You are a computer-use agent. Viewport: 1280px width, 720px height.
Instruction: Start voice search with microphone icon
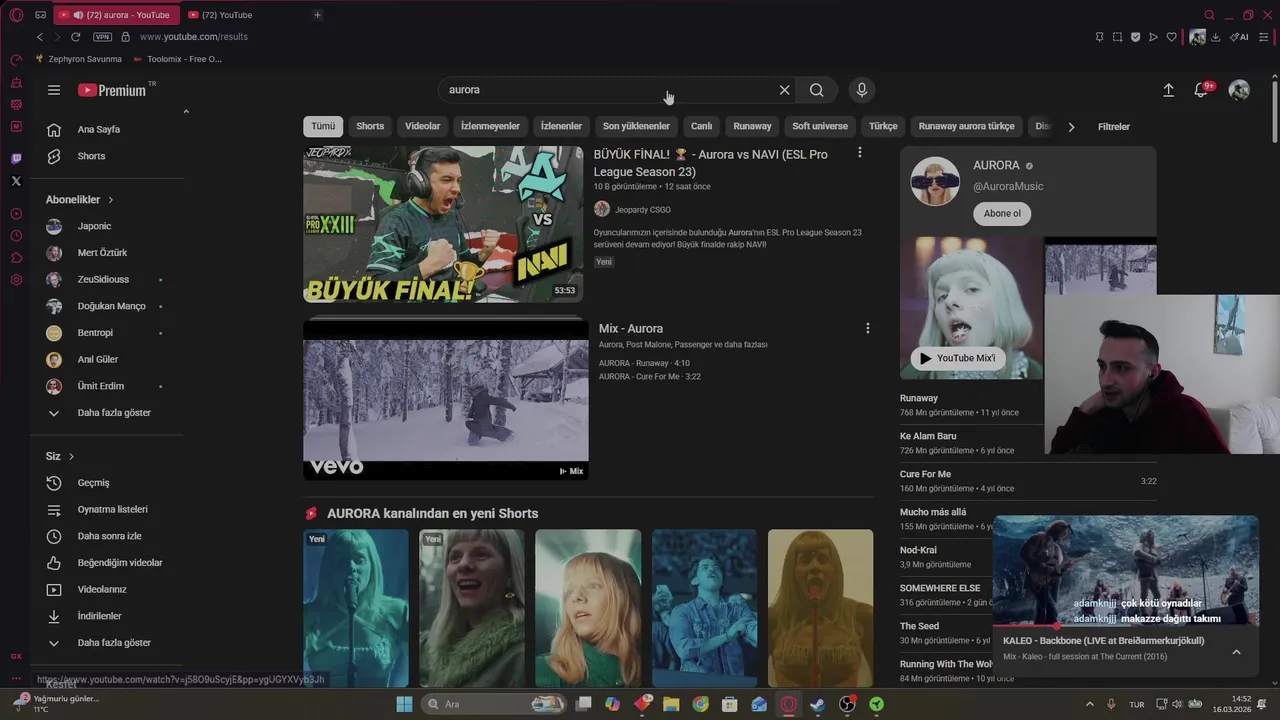click(x=862, y=90)
